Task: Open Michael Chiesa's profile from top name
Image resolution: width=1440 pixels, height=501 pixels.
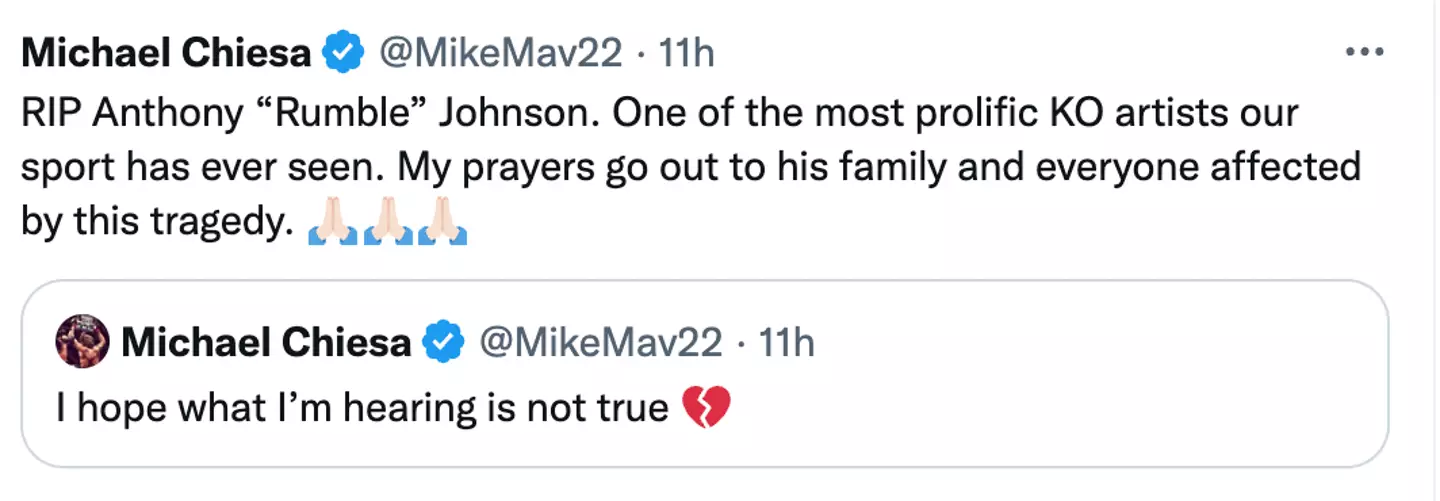Action: pos(165,54)
